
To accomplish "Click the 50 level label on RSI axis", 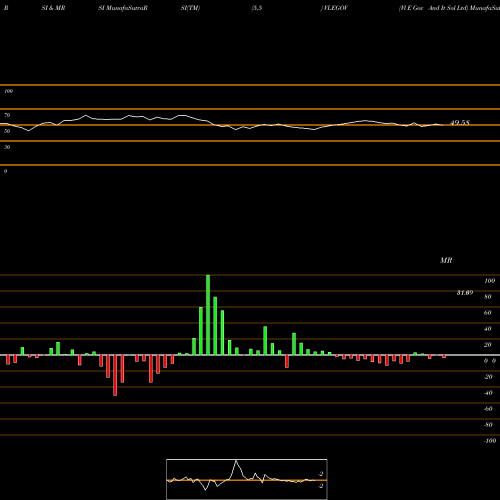I will click(7, 131).
